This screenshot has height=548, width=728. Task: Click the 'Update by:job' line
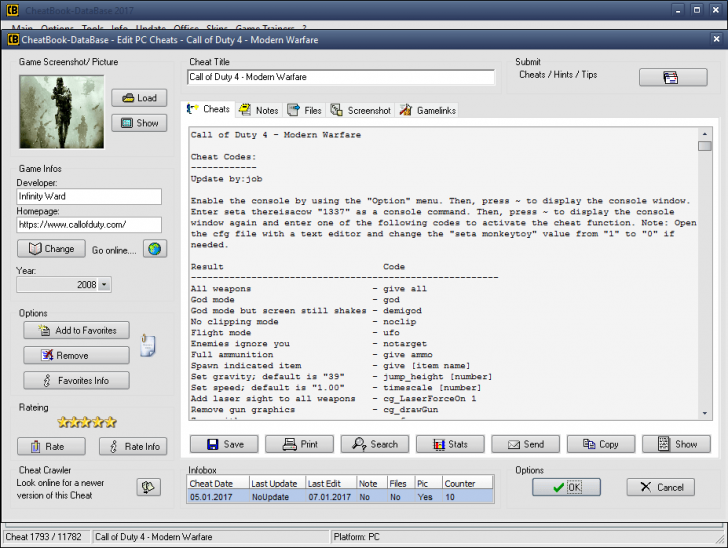point(227,179)
